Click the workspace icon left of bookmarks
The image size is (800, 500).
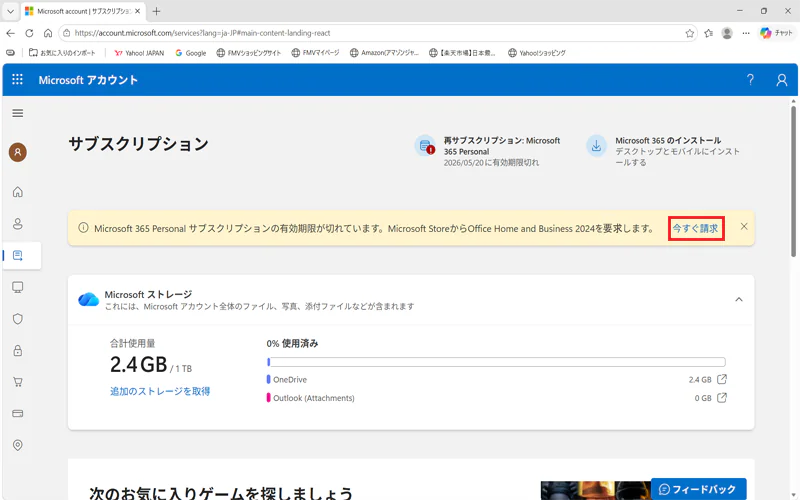pos(10,53)
